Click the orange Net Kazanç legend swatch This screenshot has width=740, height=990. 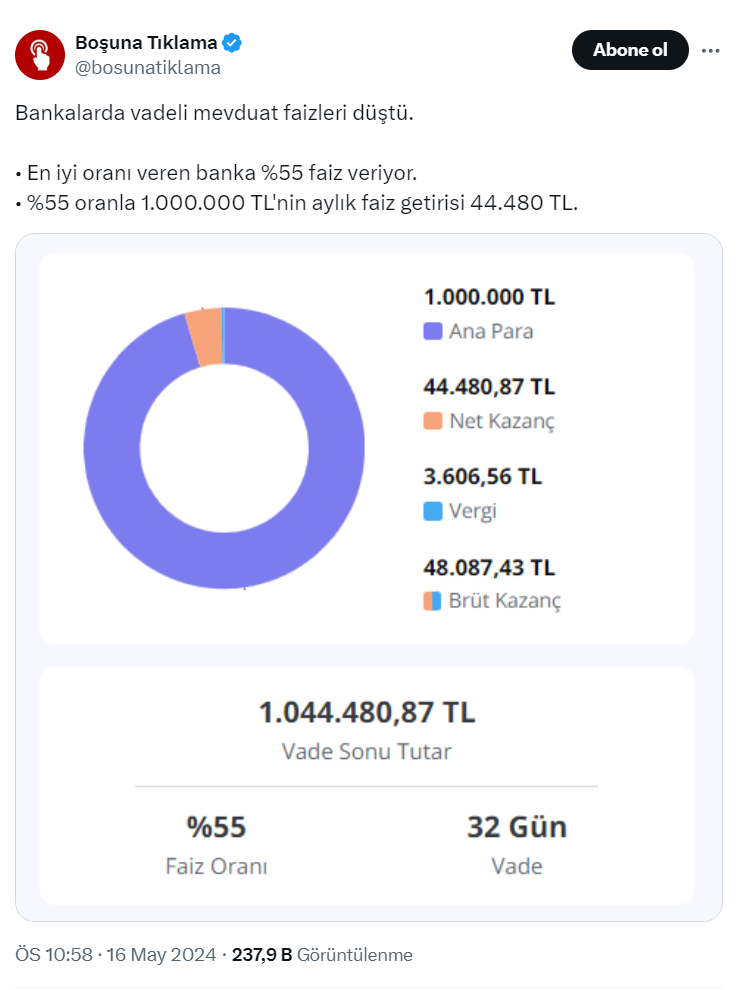pyautogui.click(x=433, y=421)
